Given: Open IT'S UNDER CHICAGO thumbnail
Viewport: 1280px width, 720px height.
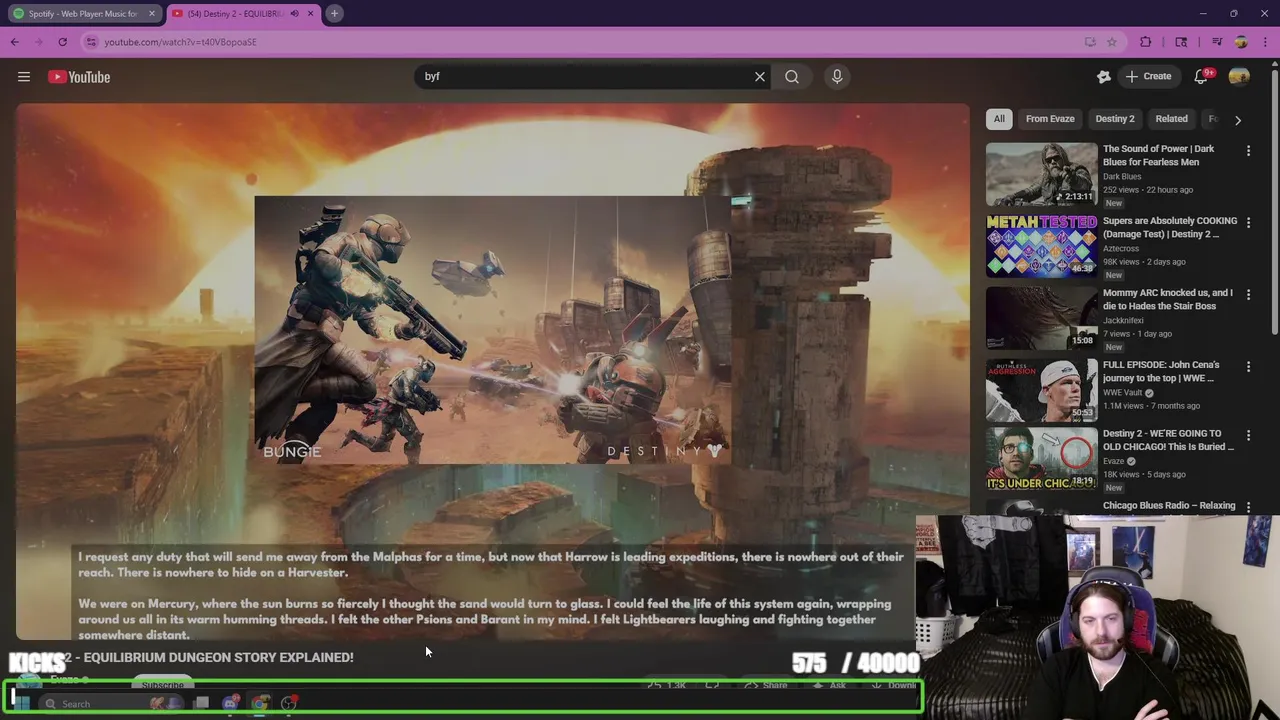Looking at the screenshot, I should 1041,459.
